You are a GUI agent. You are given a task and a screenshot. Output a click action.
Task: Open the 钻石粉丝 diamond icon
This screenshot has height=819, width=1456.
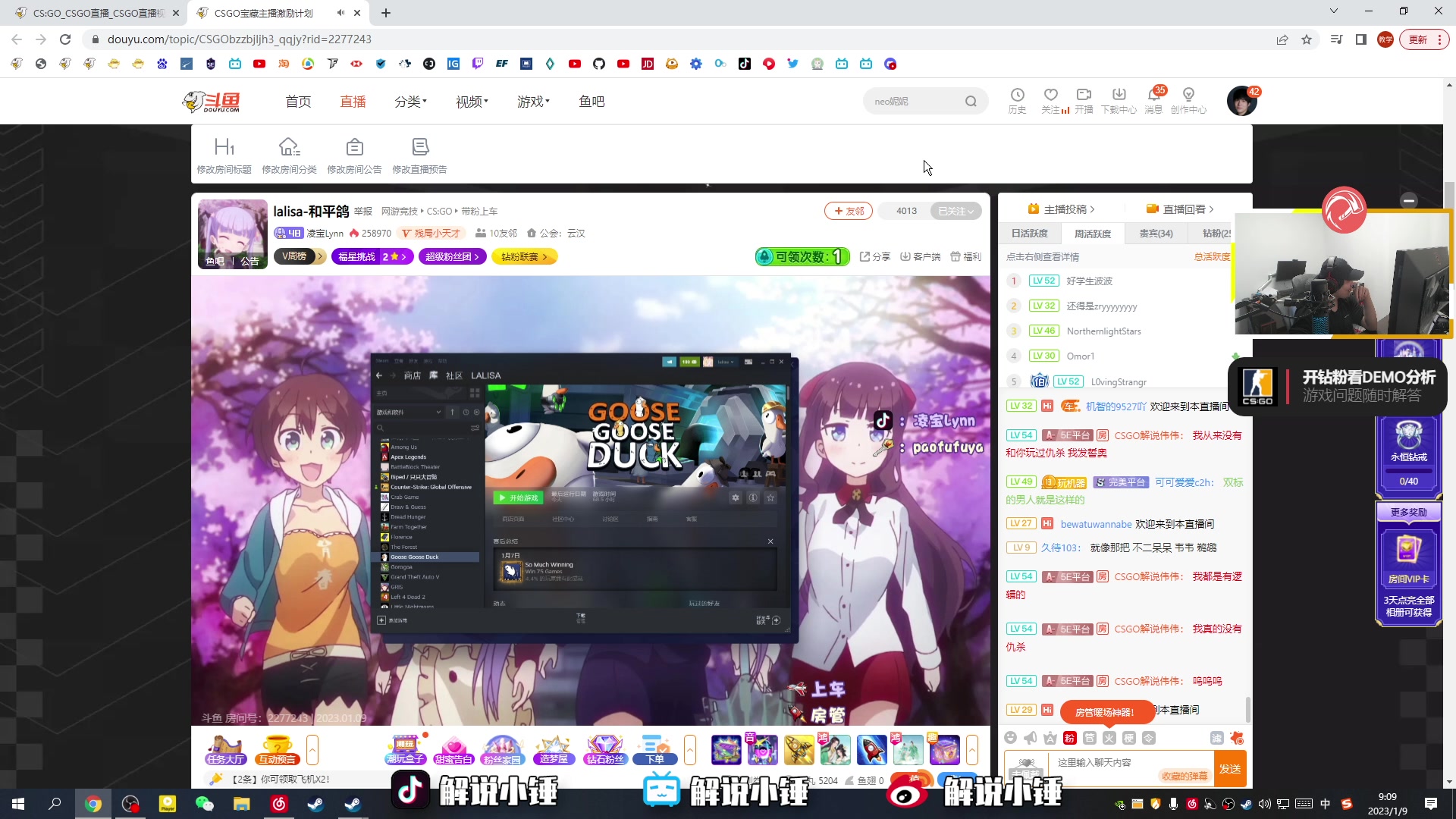point(604,749)
